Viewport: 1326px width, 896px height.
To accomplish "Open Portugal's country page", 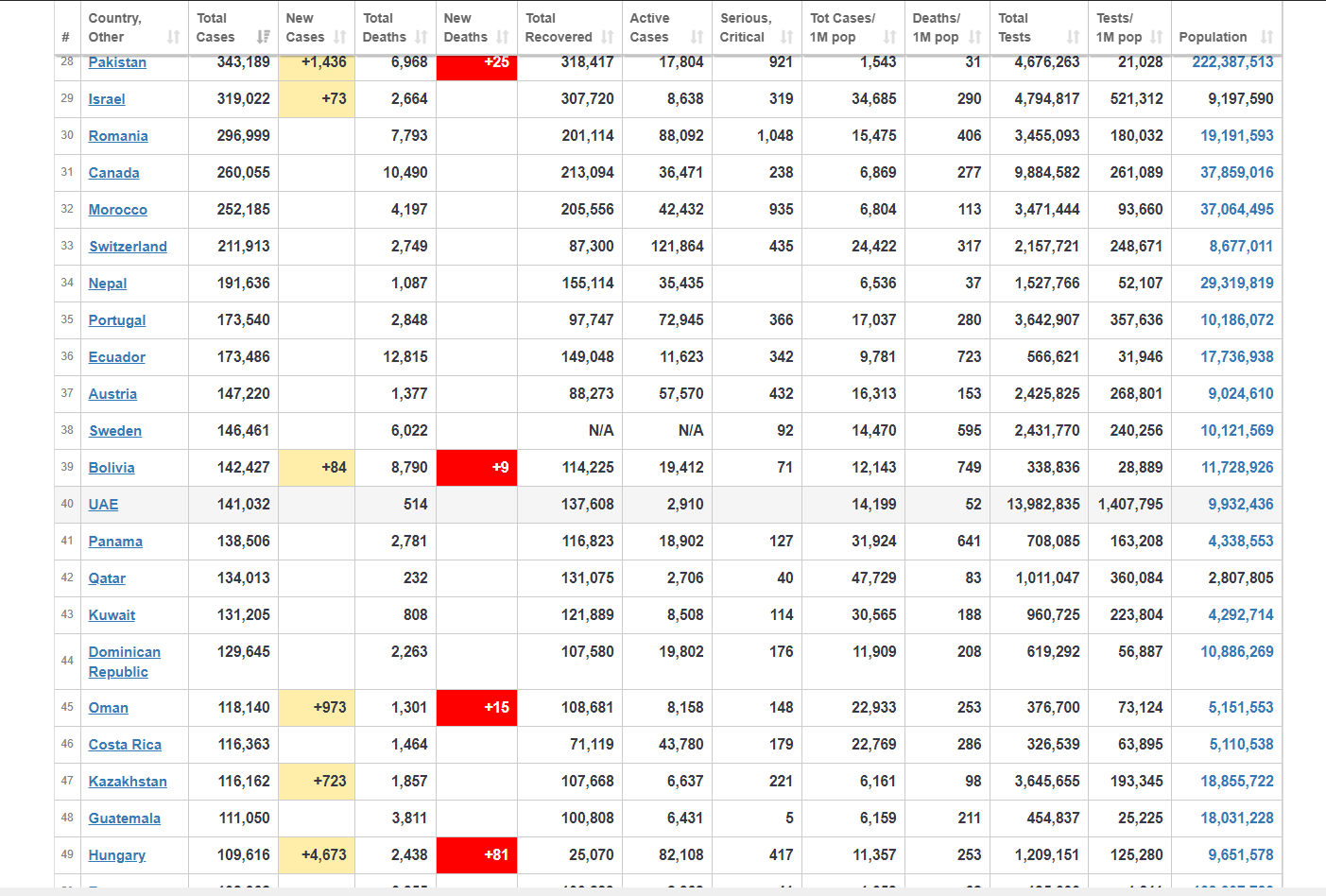I will coord(117,320).
